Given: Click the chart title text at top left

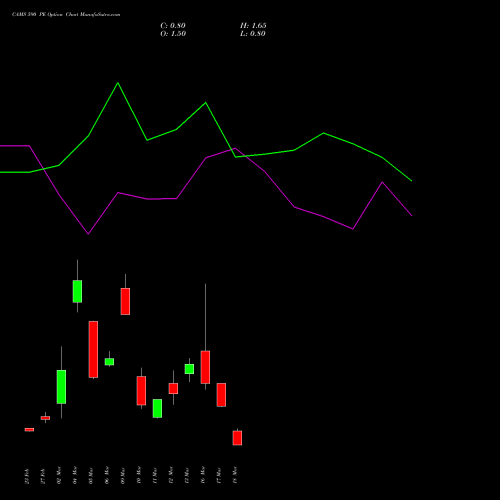Looking at the screenshot, I should [x=66, y=15].
